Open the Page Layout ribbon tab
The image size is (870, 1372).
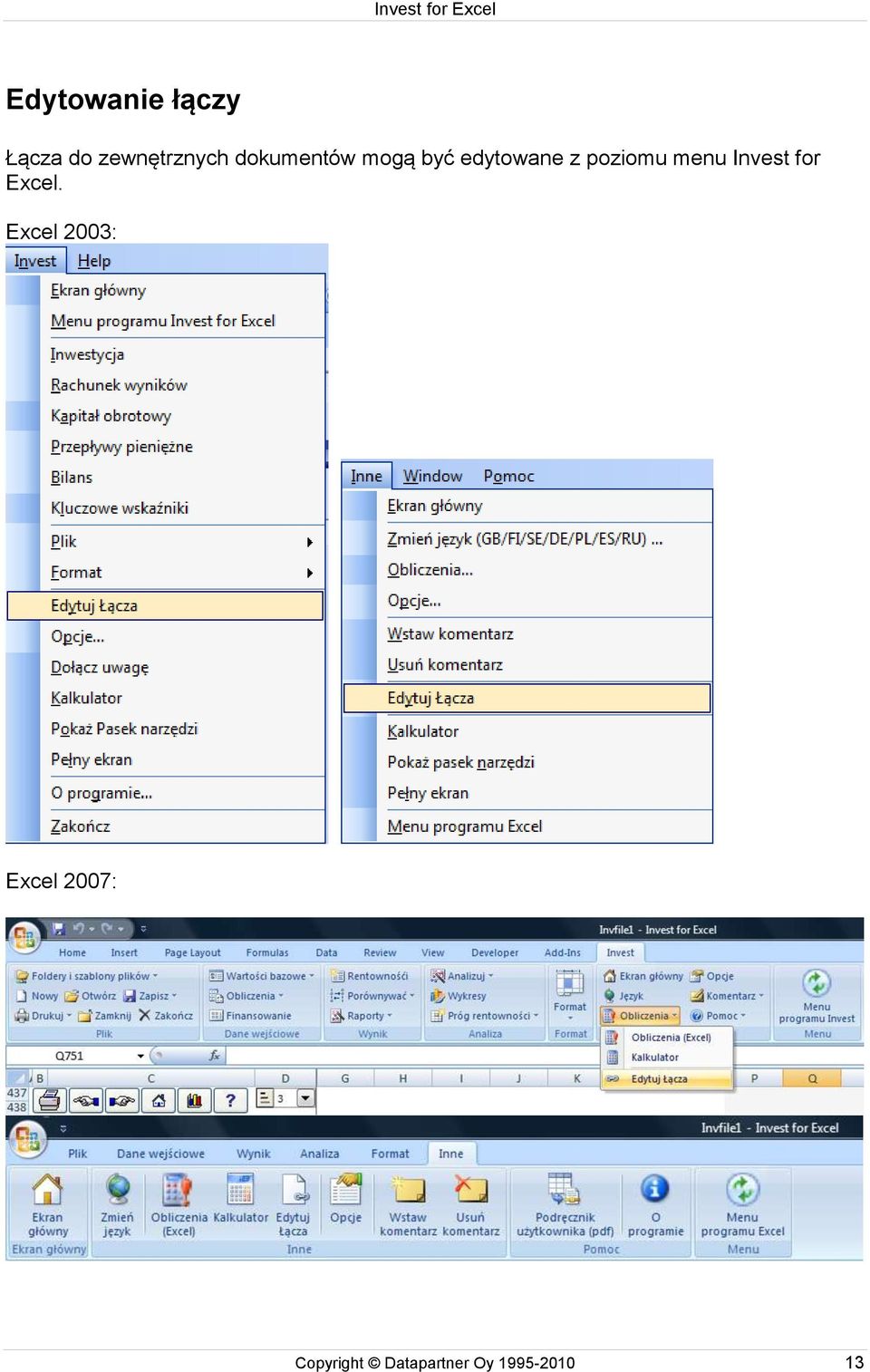click(x=192, y=952)
